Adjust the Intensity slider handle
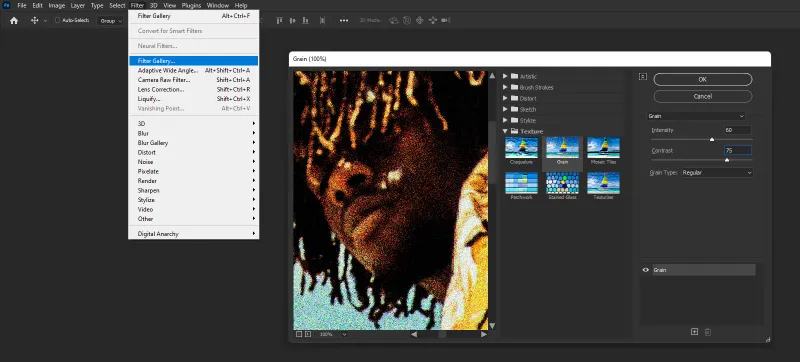Image resolution: width=800 pixels, height=362 pixels. pos(712,139)
